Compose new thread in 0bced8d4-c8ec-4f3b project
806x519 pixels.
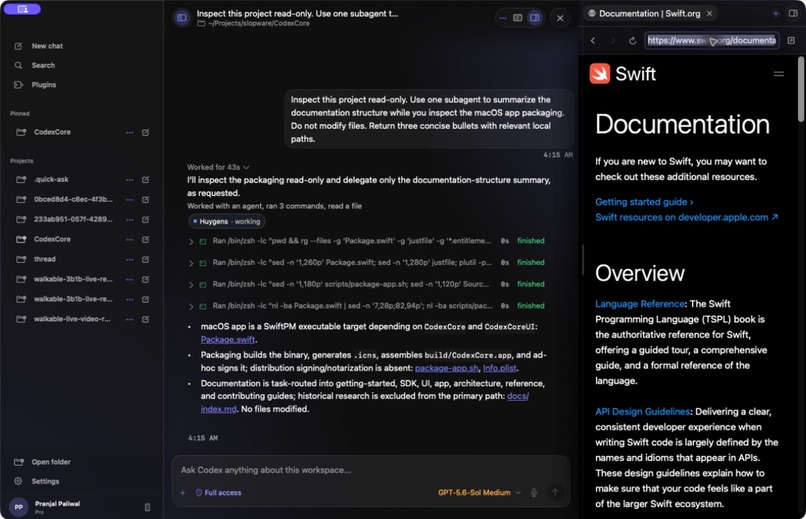coord(145,200)
